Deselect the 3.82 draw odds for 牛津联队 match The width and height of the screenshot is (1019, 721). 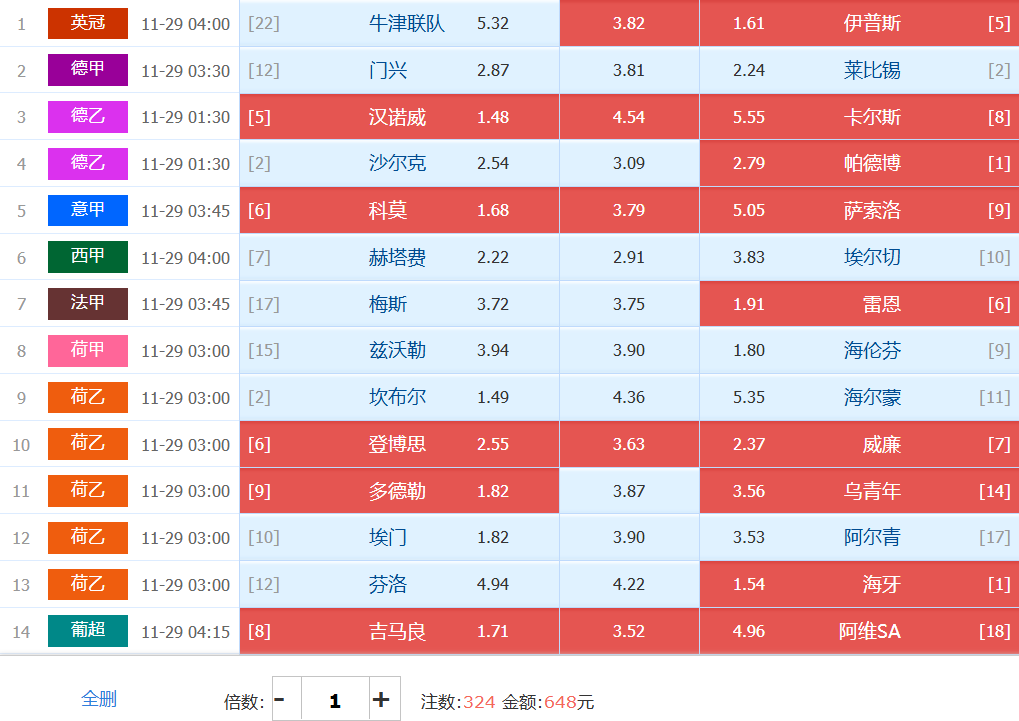[x=629, y=23]
